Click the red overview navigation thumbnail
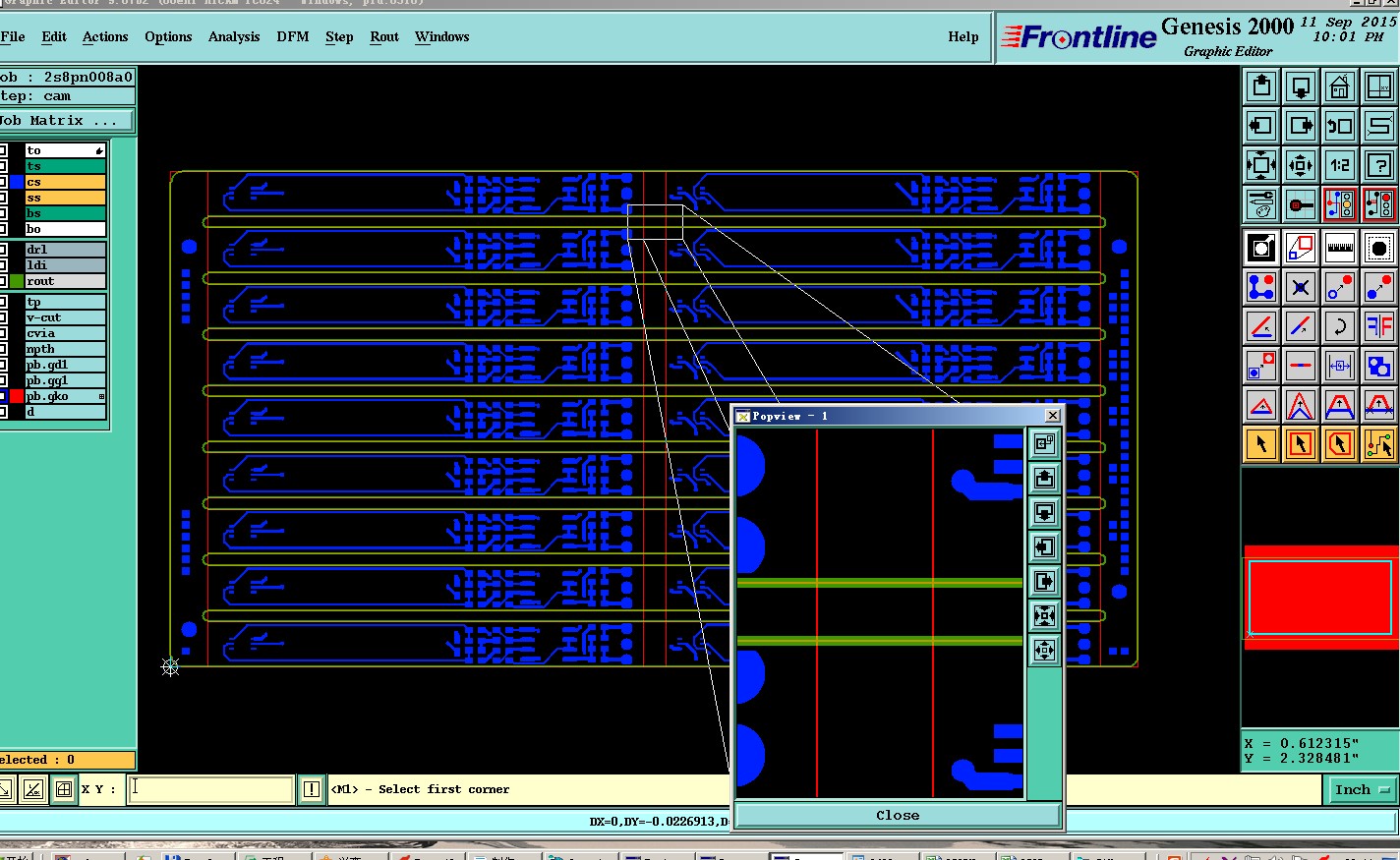This screenshot has width=1400, height=860. point(1320,598)
